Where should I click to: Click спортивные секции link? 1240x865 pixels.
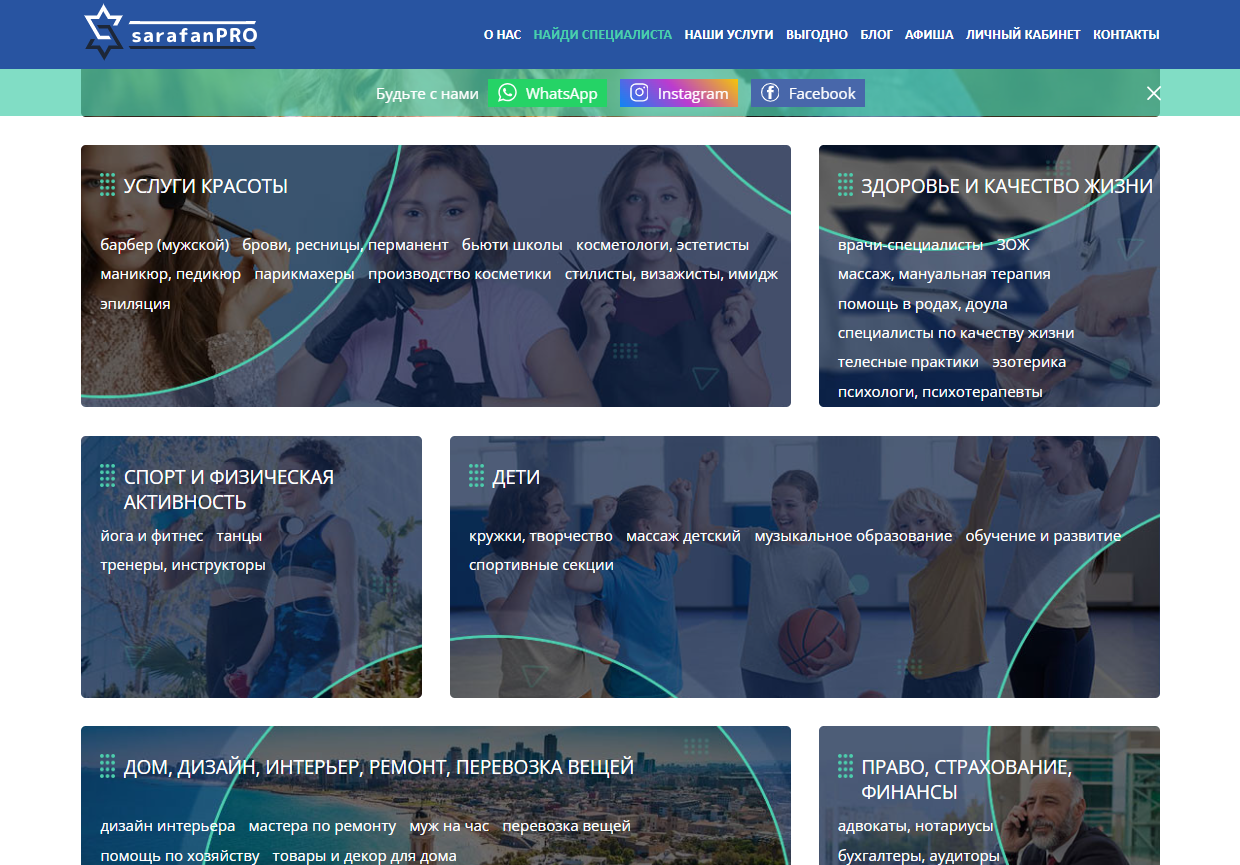(541, 565)
